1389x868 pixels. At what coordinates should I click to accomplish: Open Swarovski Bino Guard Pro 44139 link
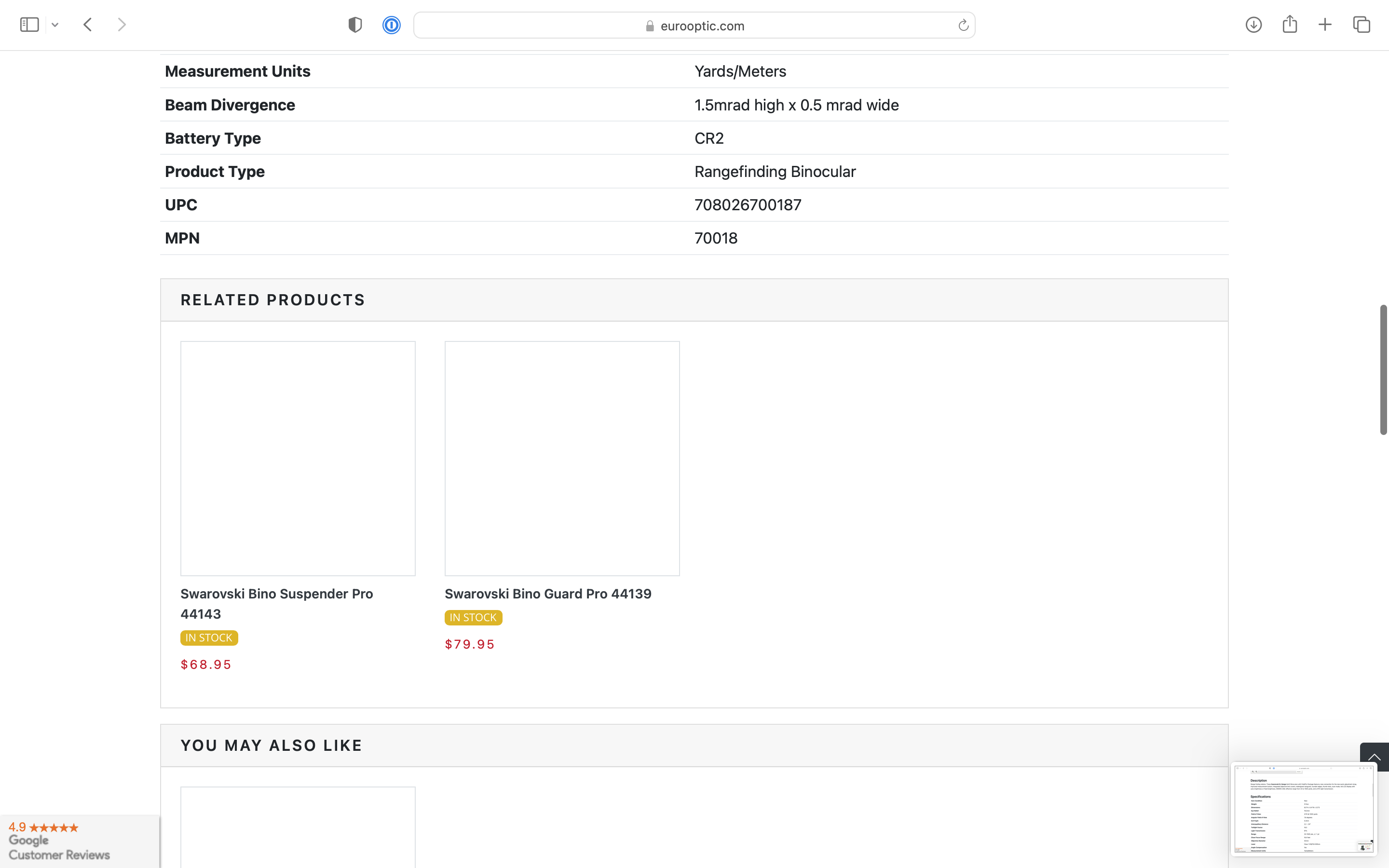[x=547, y=594]
